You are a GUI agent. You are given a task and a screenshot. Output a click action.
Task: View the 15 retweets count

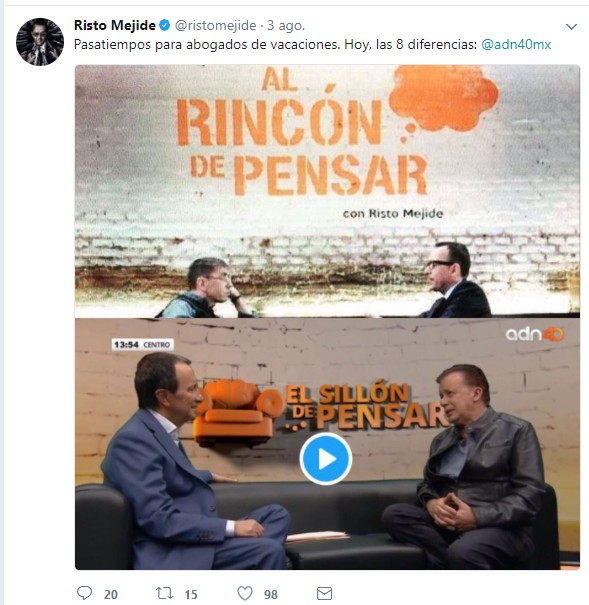tap(191, 594)
